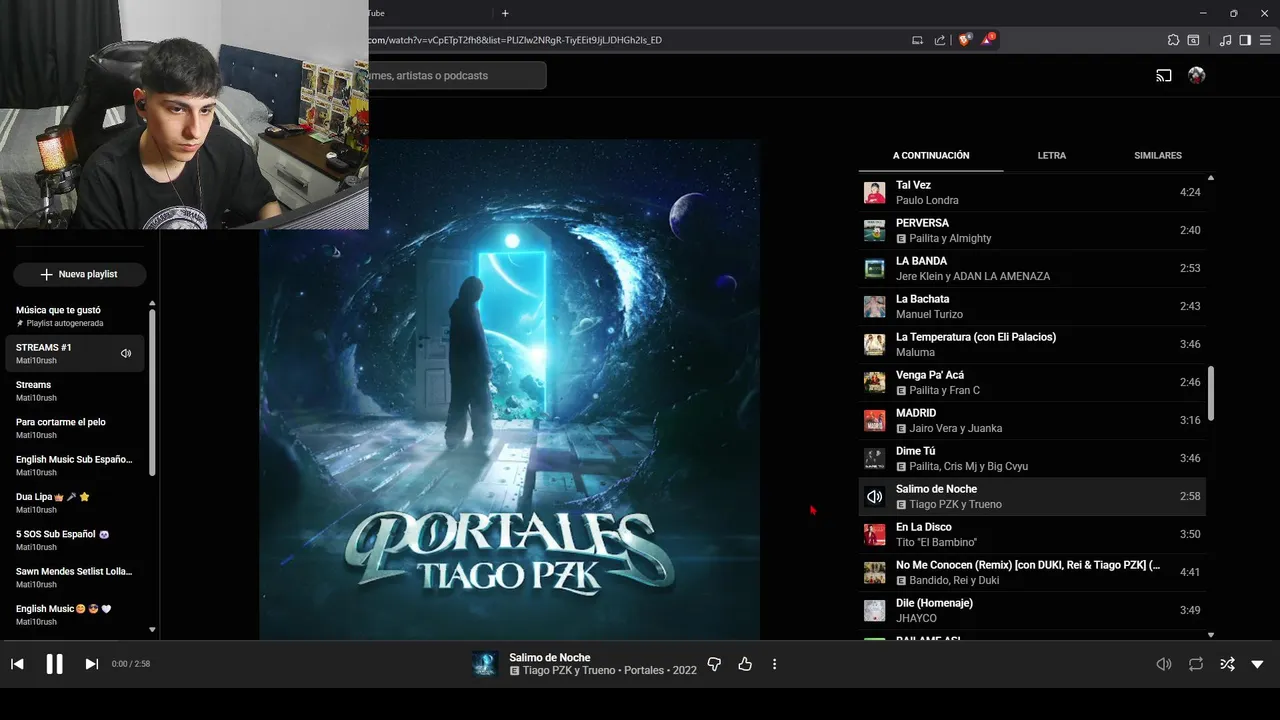
Task: Click the browser address bar URL
Action: click(x=516, y=40)
